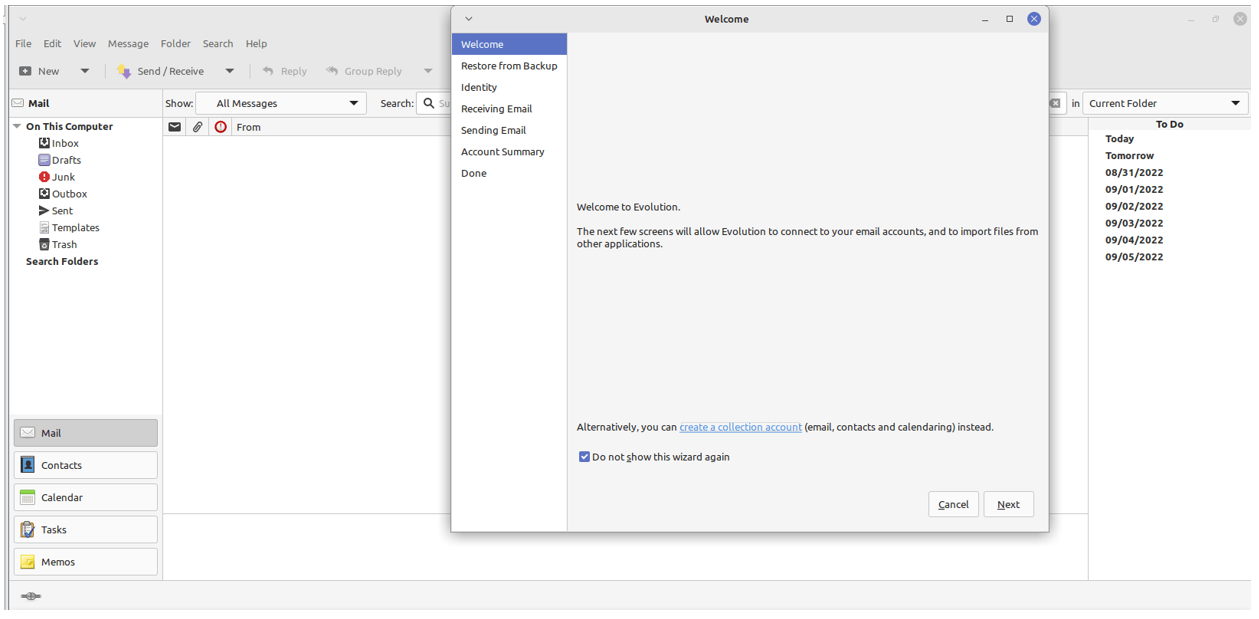Click the red Junk folder icon
This screenshot has height=619, width=1259.
coord(44,177)
